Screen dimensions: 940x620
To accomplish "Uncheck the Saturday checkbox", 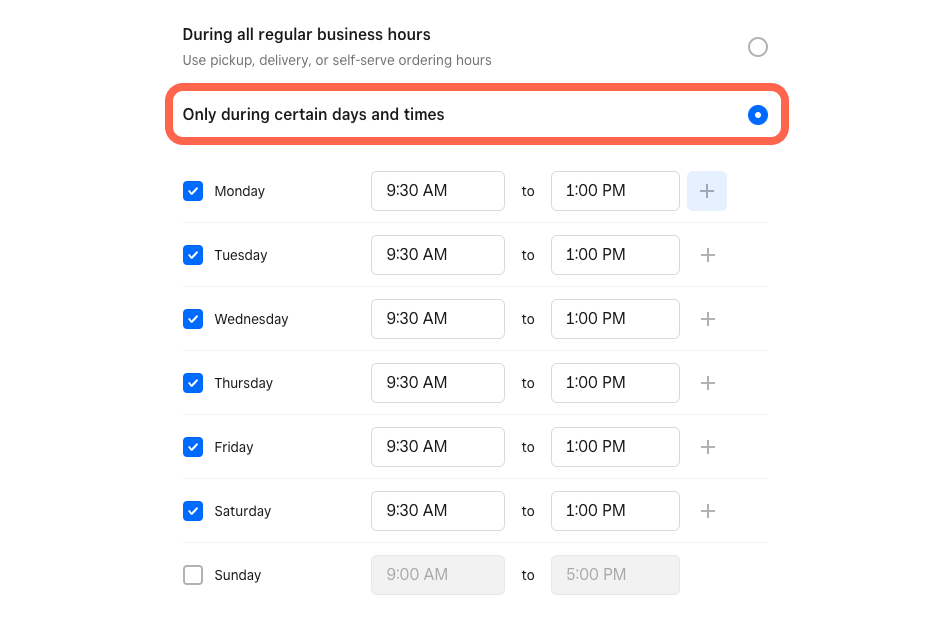I will 193,511.
